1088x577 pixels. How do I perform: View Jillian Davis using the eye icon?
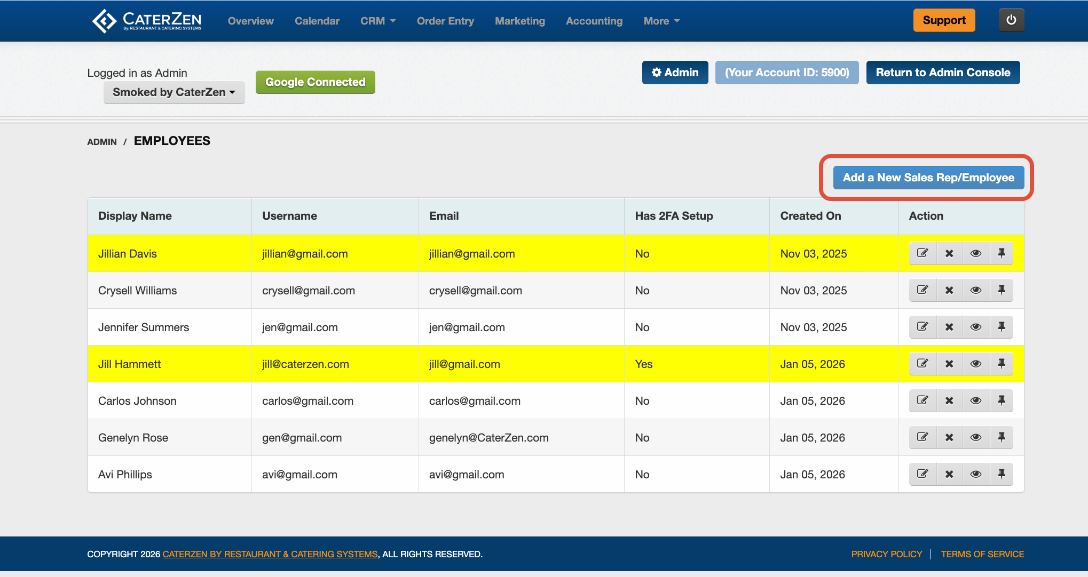tap(976, 253)
